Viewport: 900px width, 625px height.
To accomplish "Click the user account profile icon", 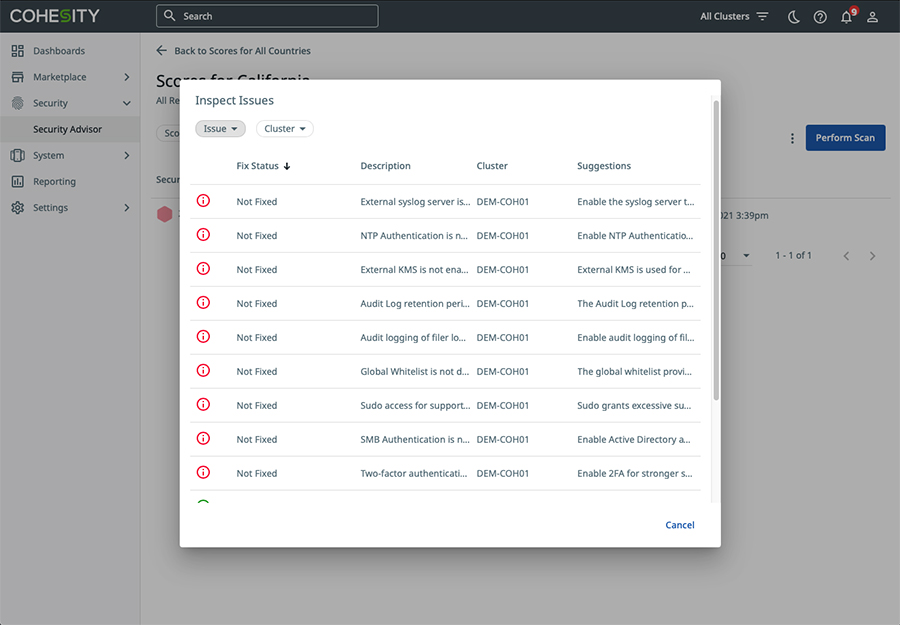I will point(872,17).
